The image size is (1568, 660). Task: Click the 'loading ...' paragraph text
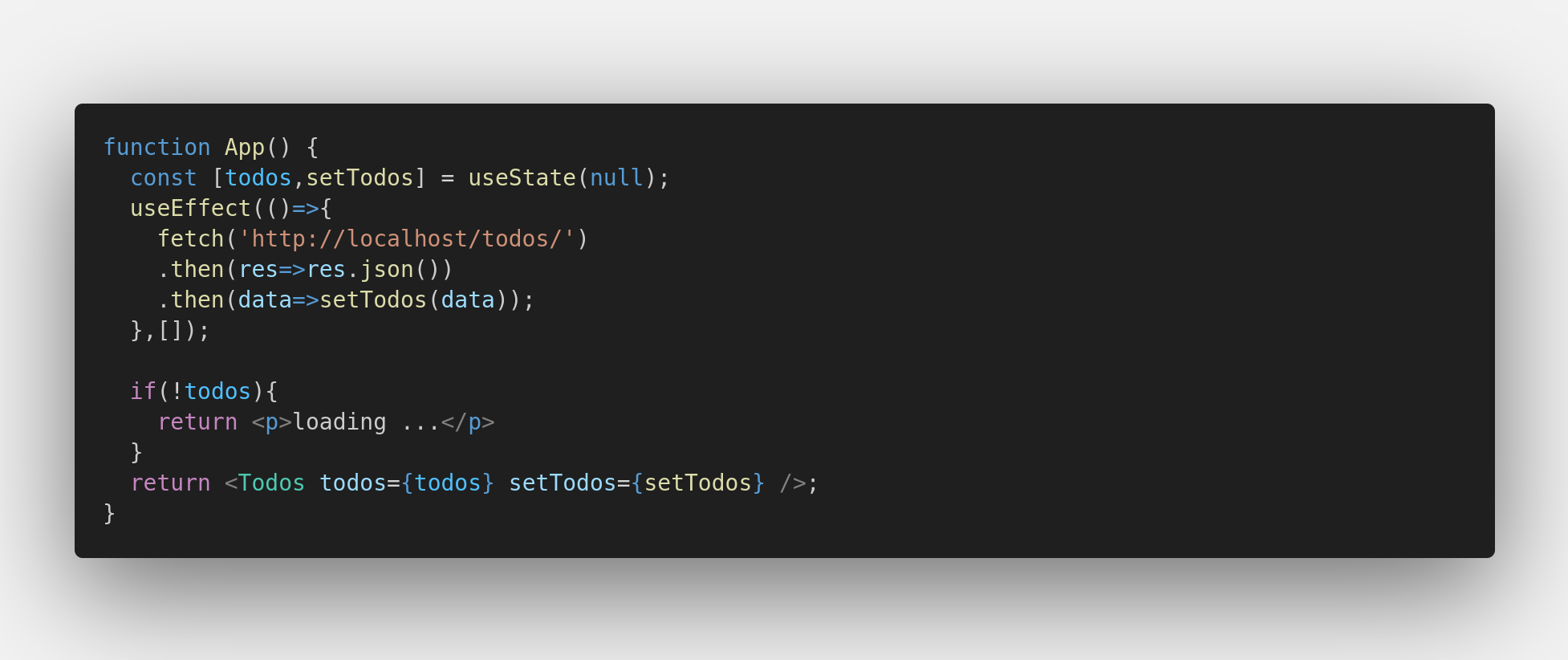pyautogui.click(x=366, y=422)
